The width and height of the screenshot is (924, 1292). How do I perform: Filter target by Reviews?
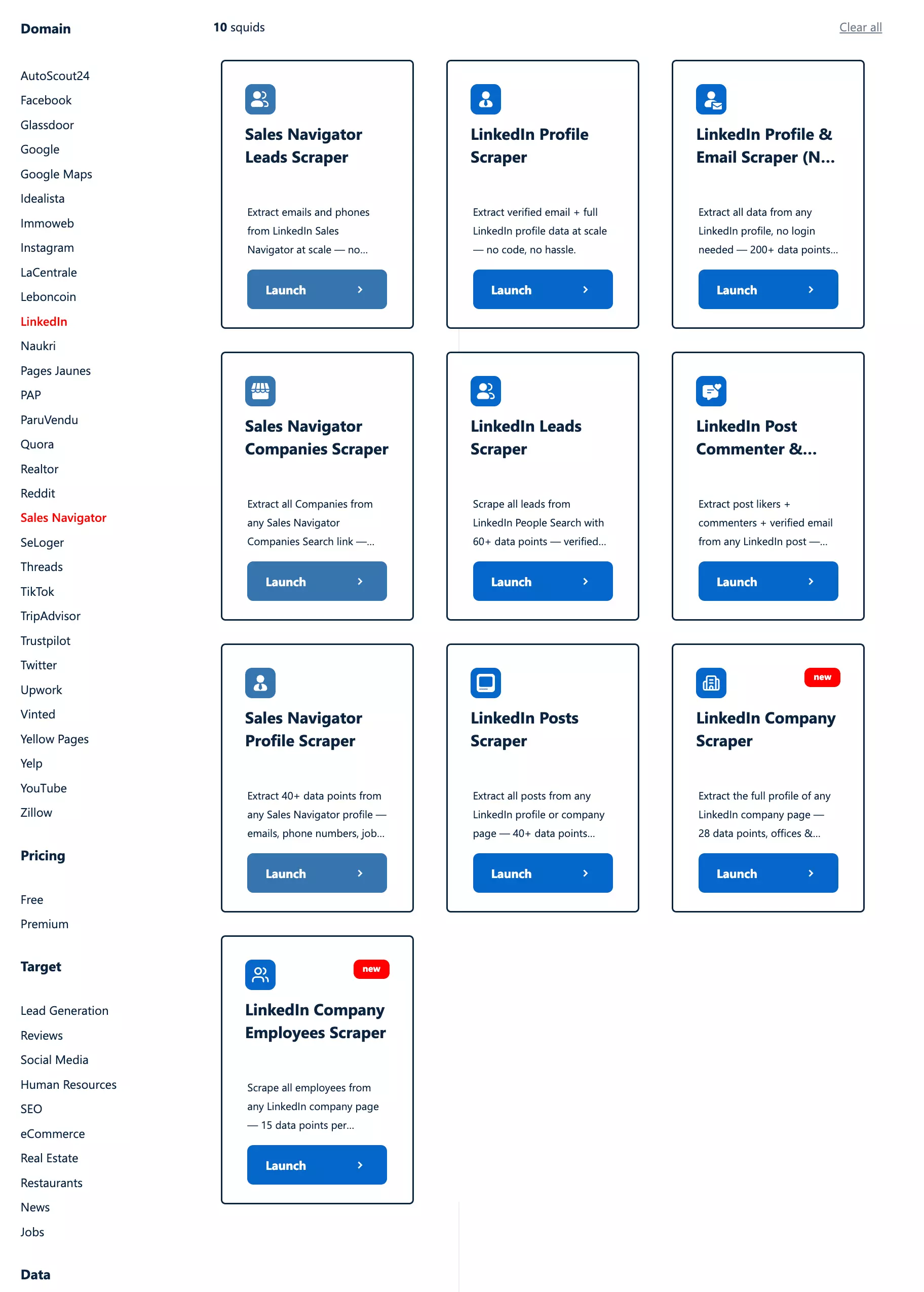(x=42, y=1036)
